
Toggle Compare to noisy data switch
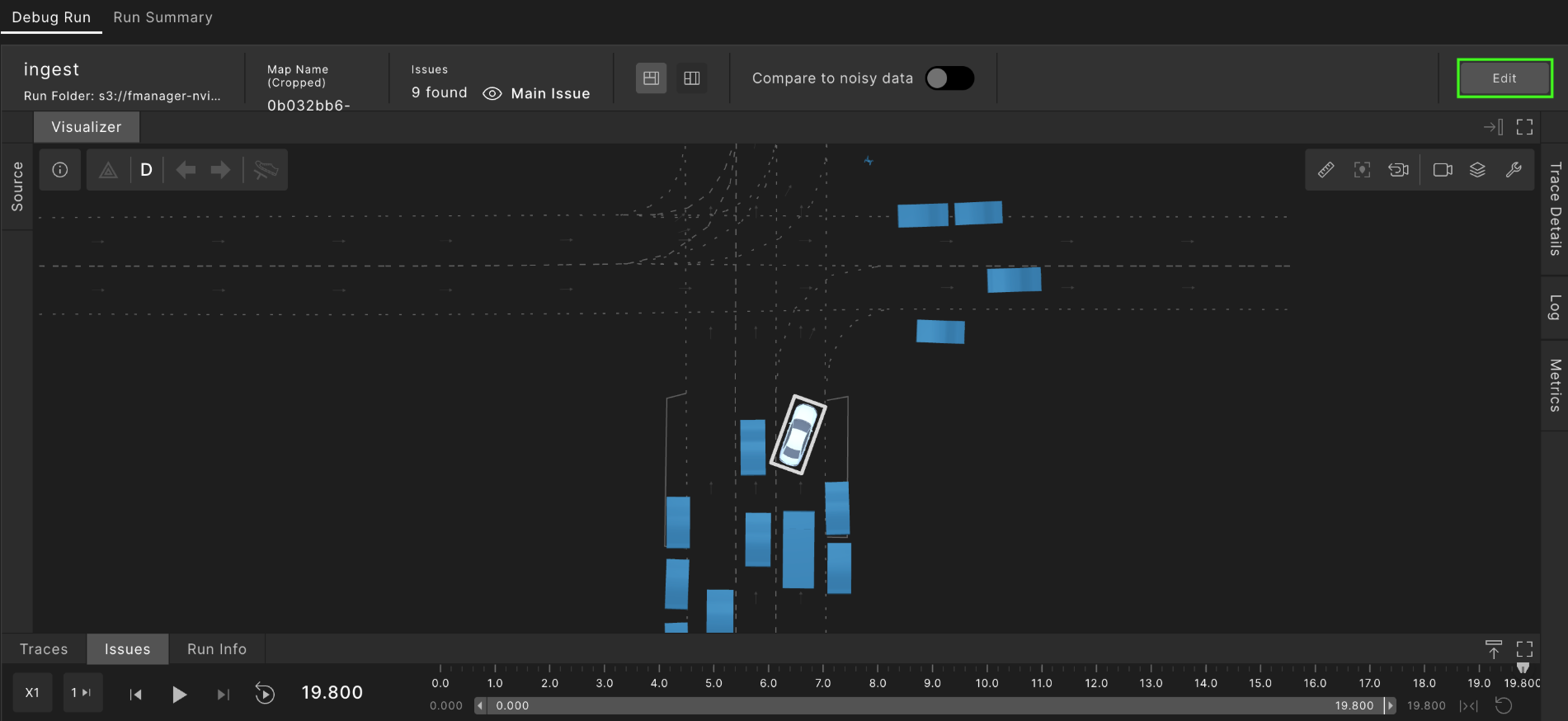(x=949, y=78)
